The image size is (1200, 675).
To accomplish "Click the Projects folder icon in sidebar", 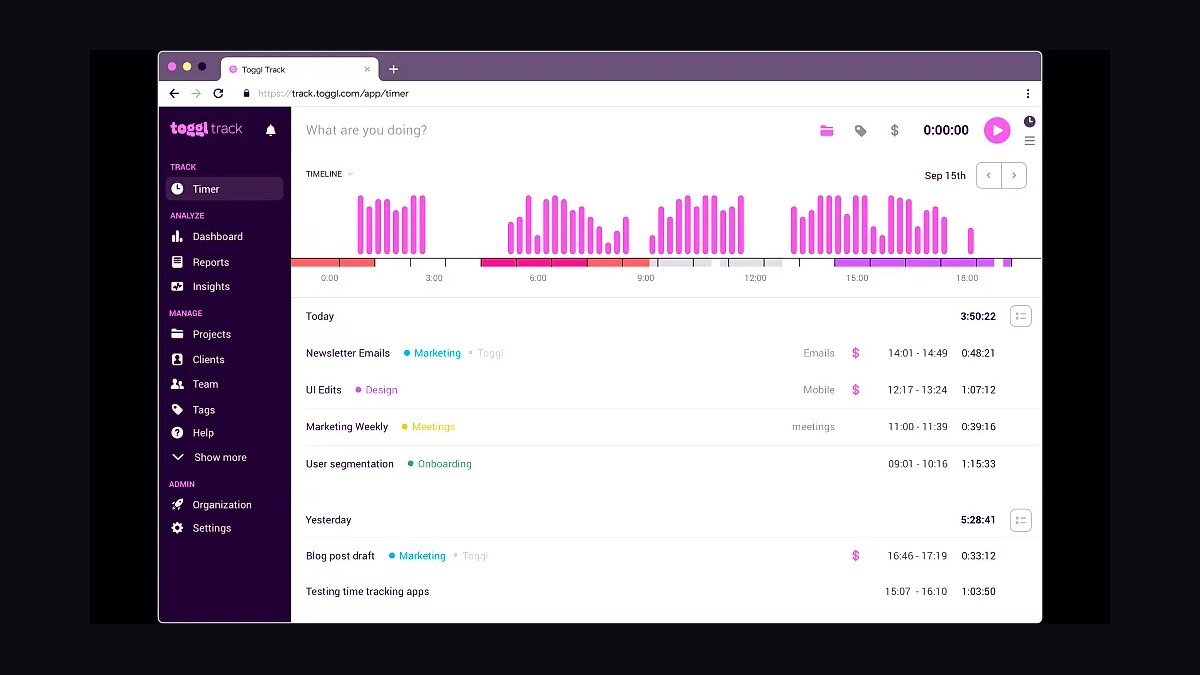I will [177, 334].
